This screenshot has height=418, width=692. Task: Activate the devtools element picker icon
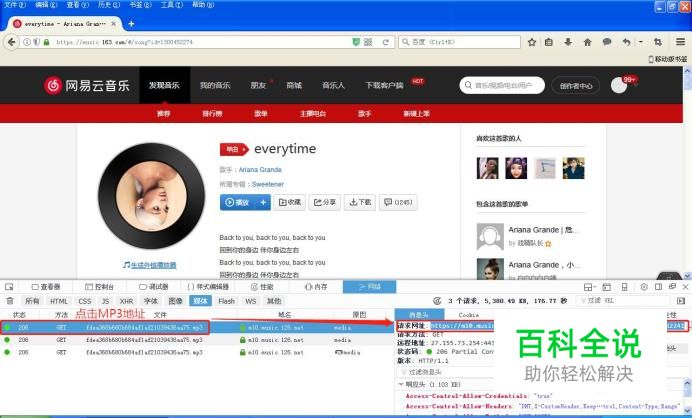pyautogui.click(x=9, y=287)
